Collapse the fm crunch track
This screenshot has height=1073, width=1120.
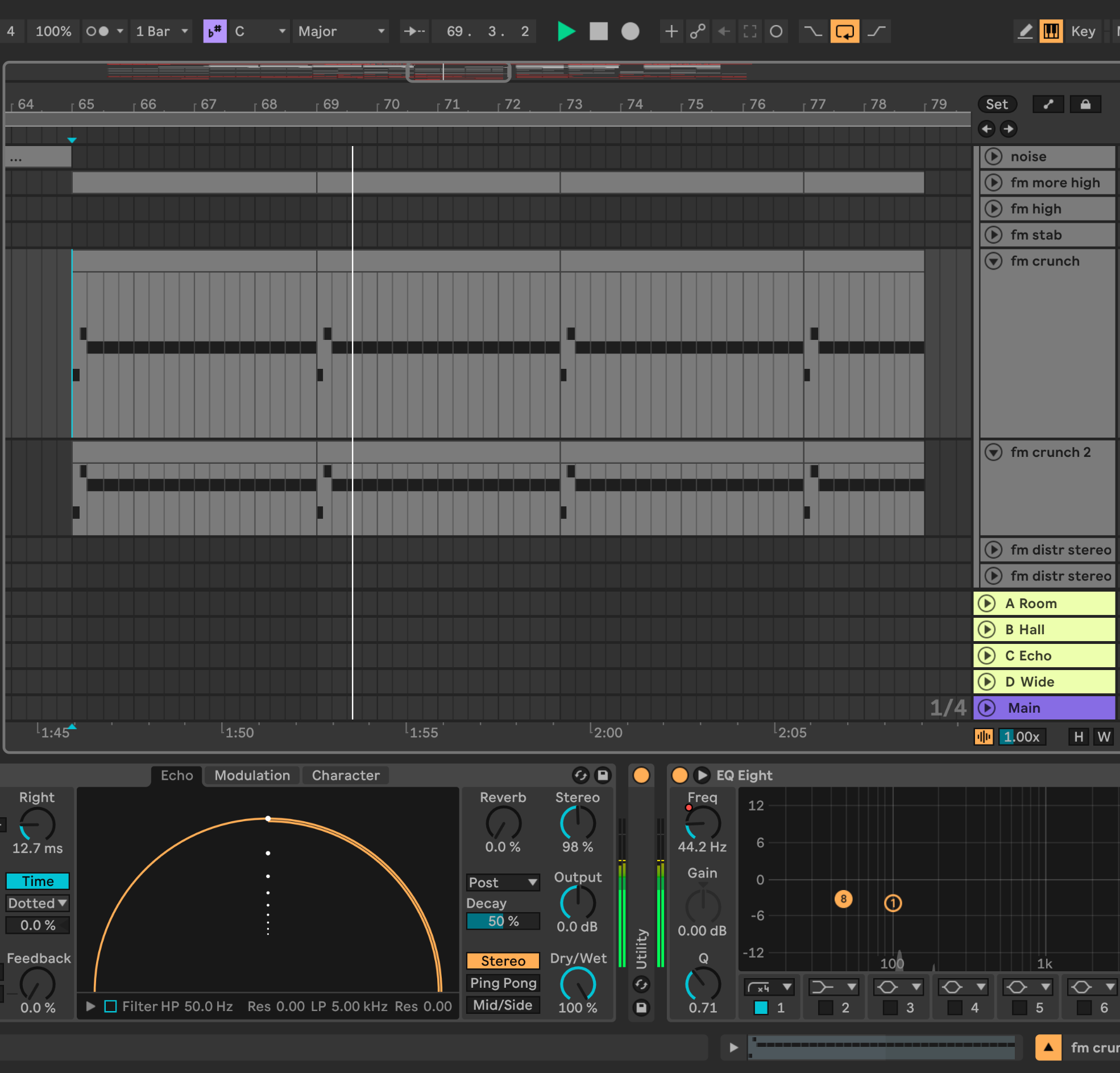[x=993, y=260]
